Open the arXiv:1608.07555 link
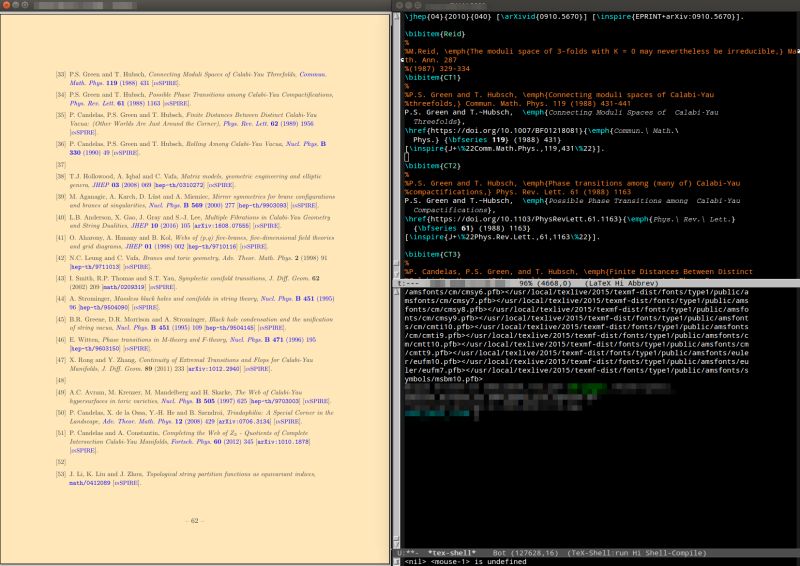 click(x=221, y=226)
